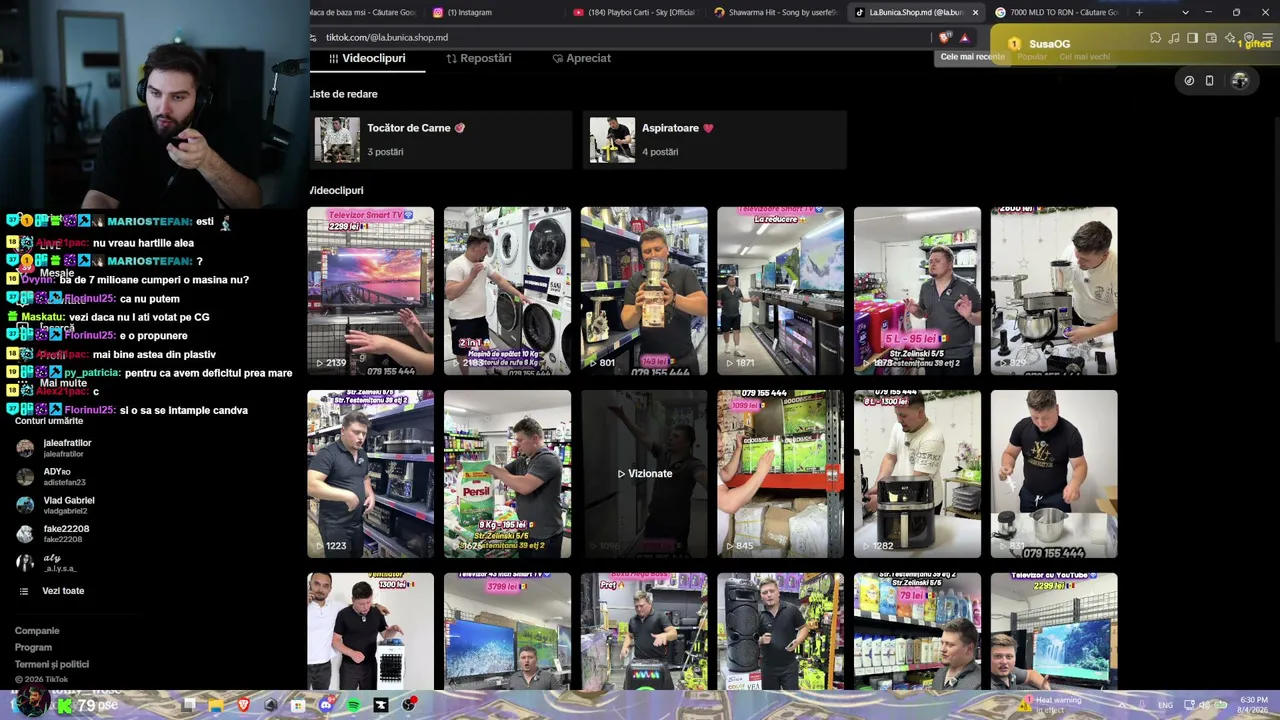Open the TV showroom video with 1871 views
1280x720 pixels.
780,291
